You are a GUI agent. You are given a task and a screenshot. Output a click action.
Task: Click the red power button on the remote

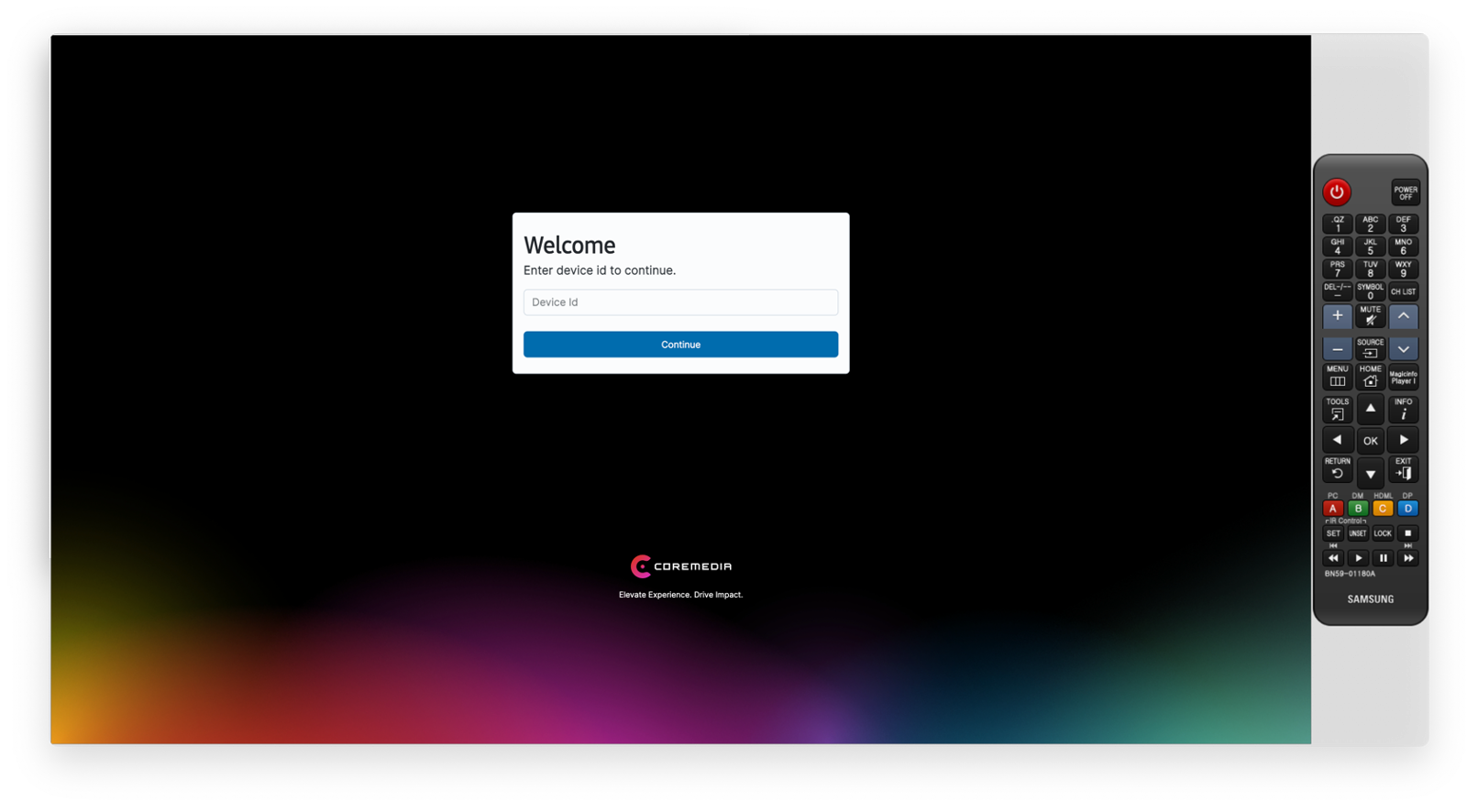pyautogui.click(x=1336, y=192)
